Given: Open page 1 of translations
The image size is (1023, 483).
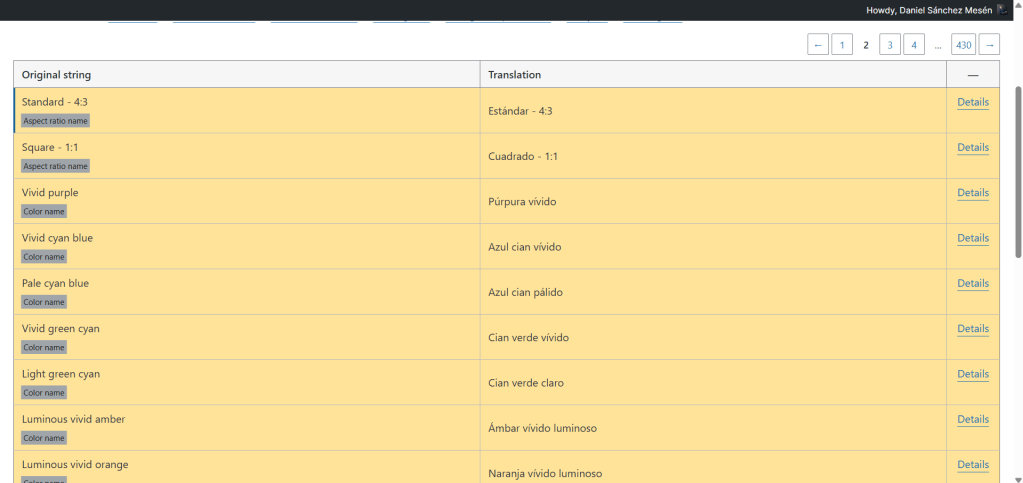Looking at the screenshot, I should point(842,45).
